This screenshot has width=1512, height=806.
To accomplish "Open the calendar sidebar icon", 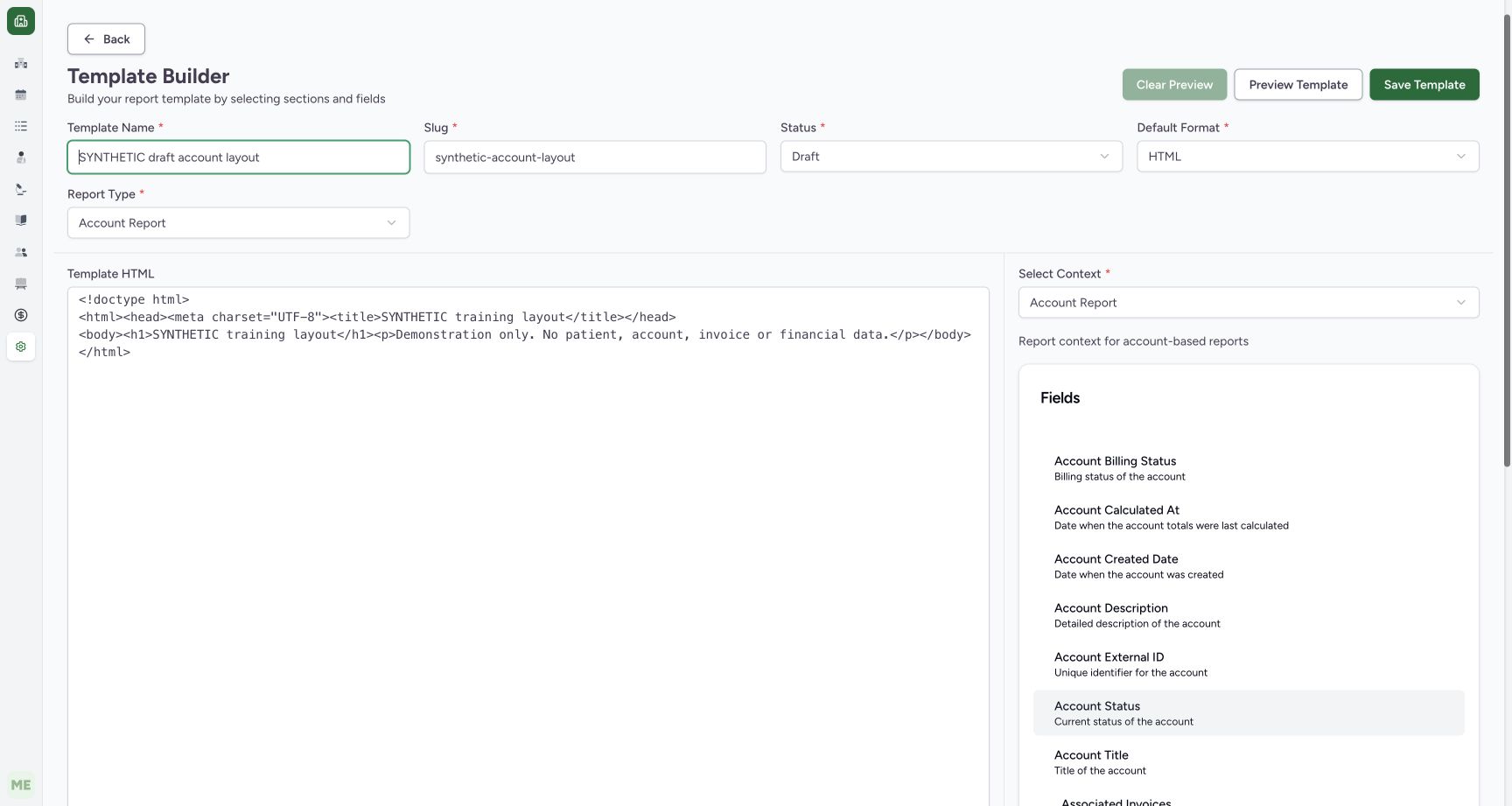I will click(21, 95).
